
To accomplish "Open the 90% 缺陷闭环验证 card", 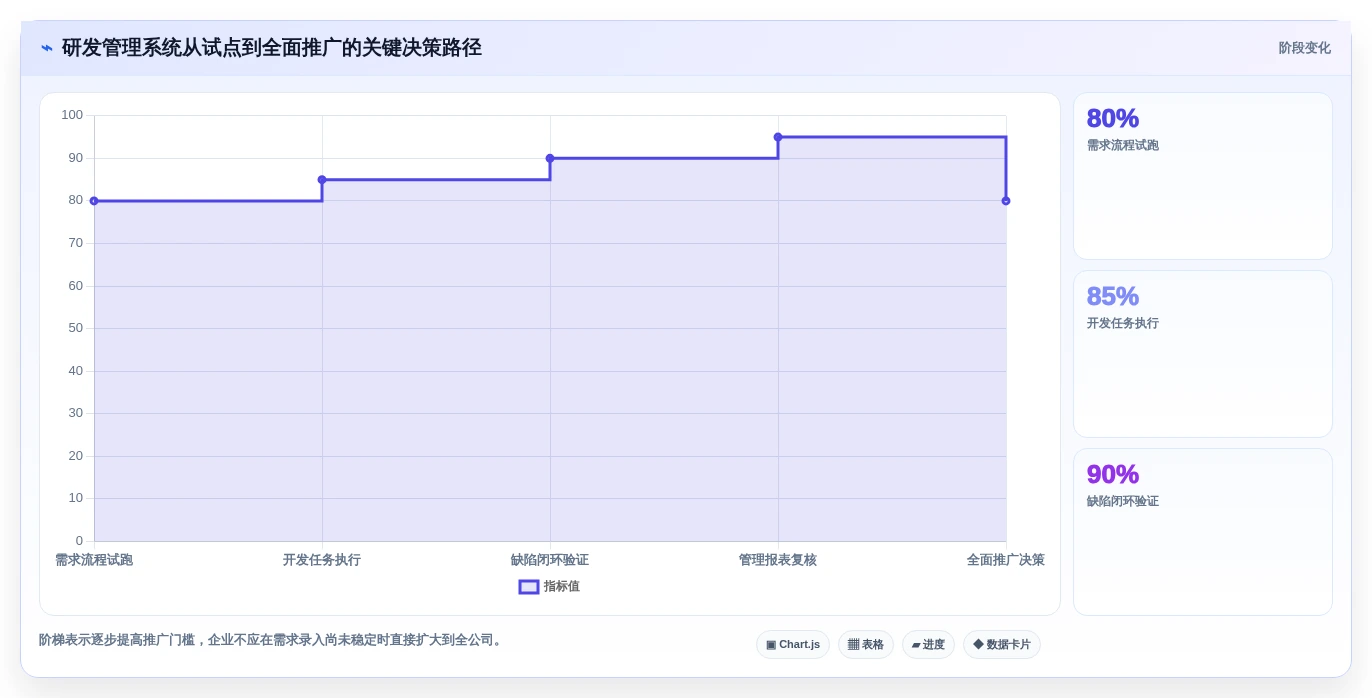I will click(1203, 532).
